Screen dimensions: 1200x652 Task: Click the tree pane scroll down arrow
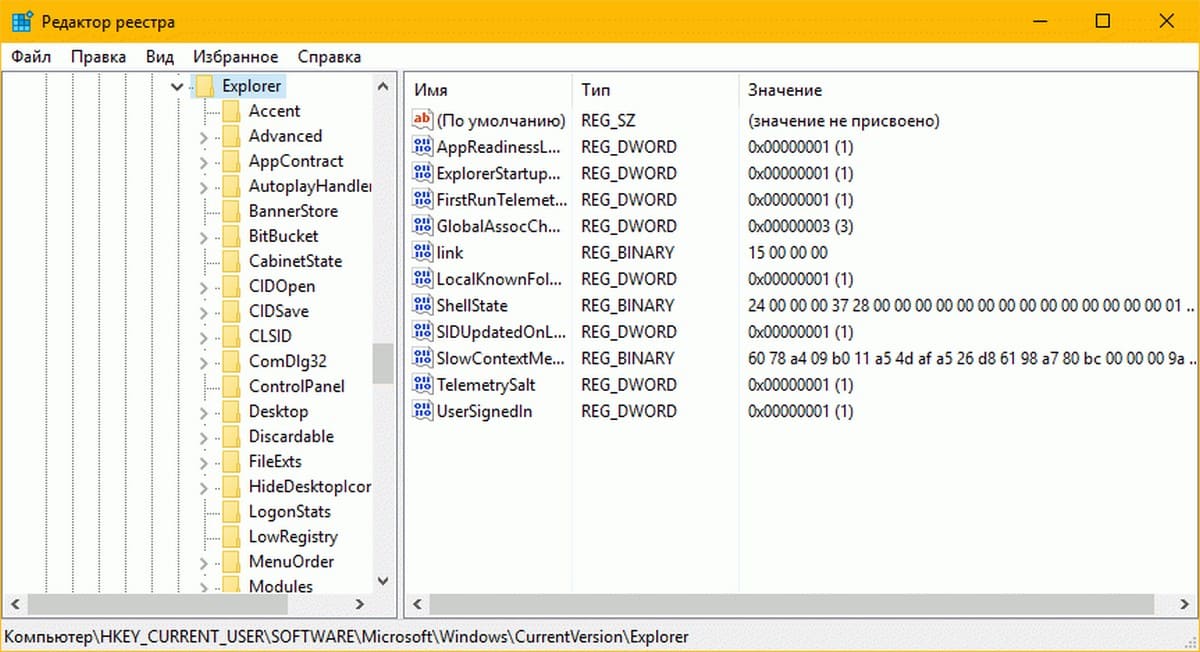click(383, 580)
